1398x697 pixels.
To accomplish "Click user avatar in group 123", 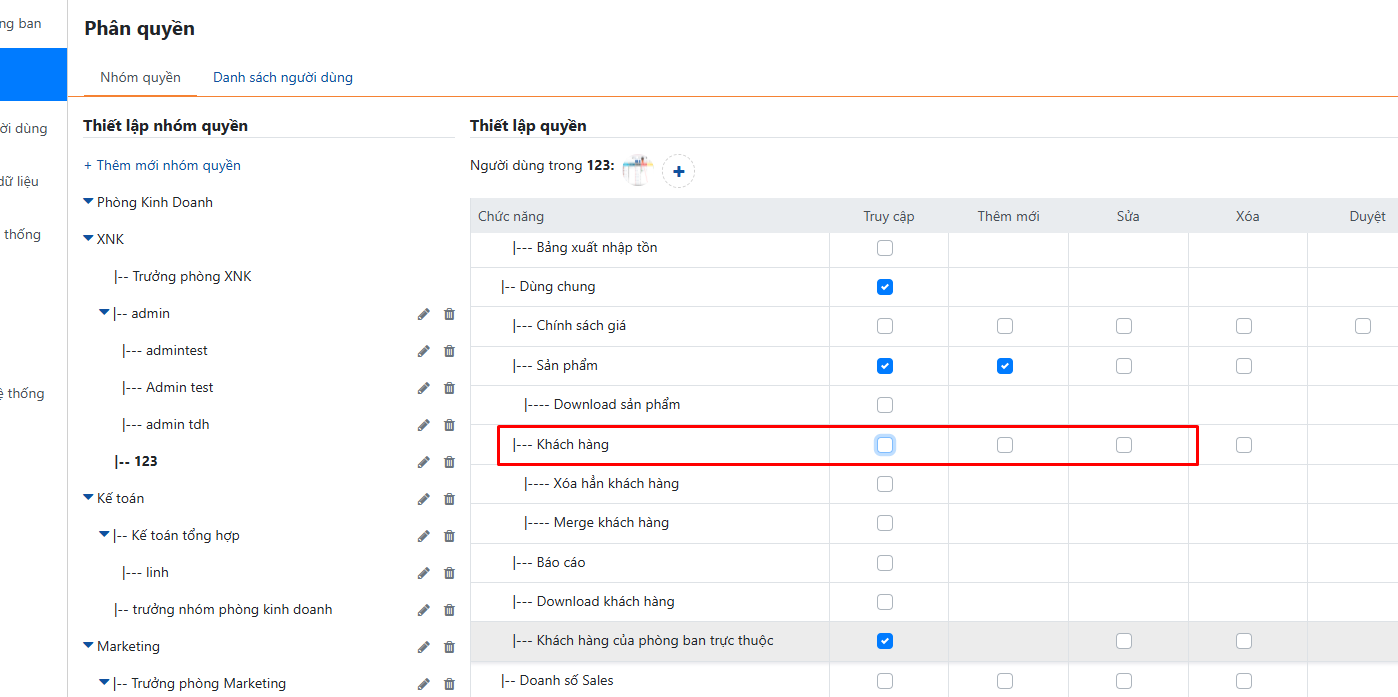I will pos(636,171).
